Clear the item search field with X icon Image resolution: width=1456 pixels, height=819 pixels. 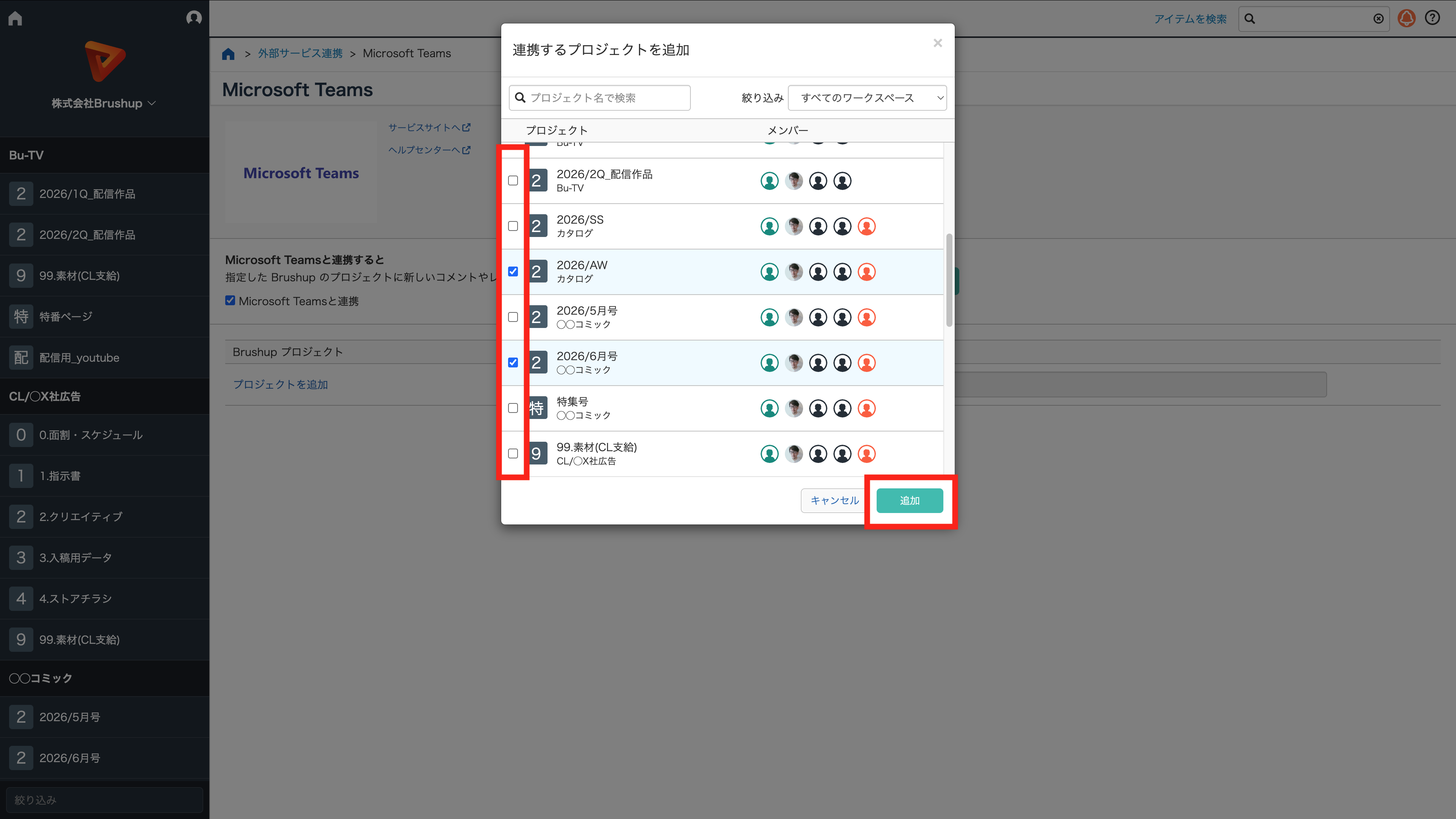point(1379,19)
